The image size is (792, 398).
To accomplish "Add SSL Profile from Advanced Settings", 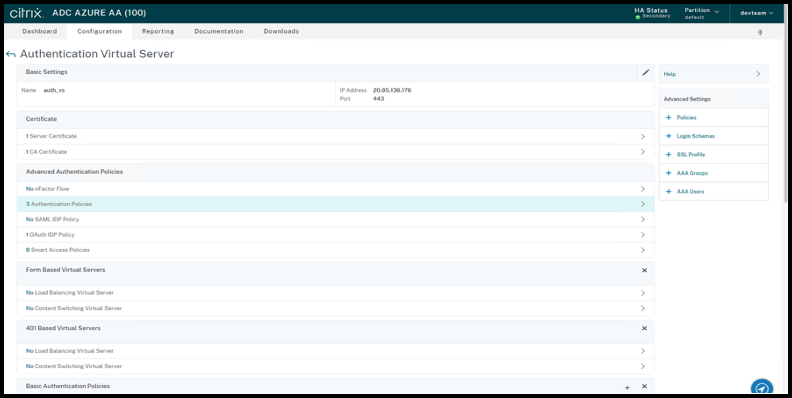I will click(714, 155).
